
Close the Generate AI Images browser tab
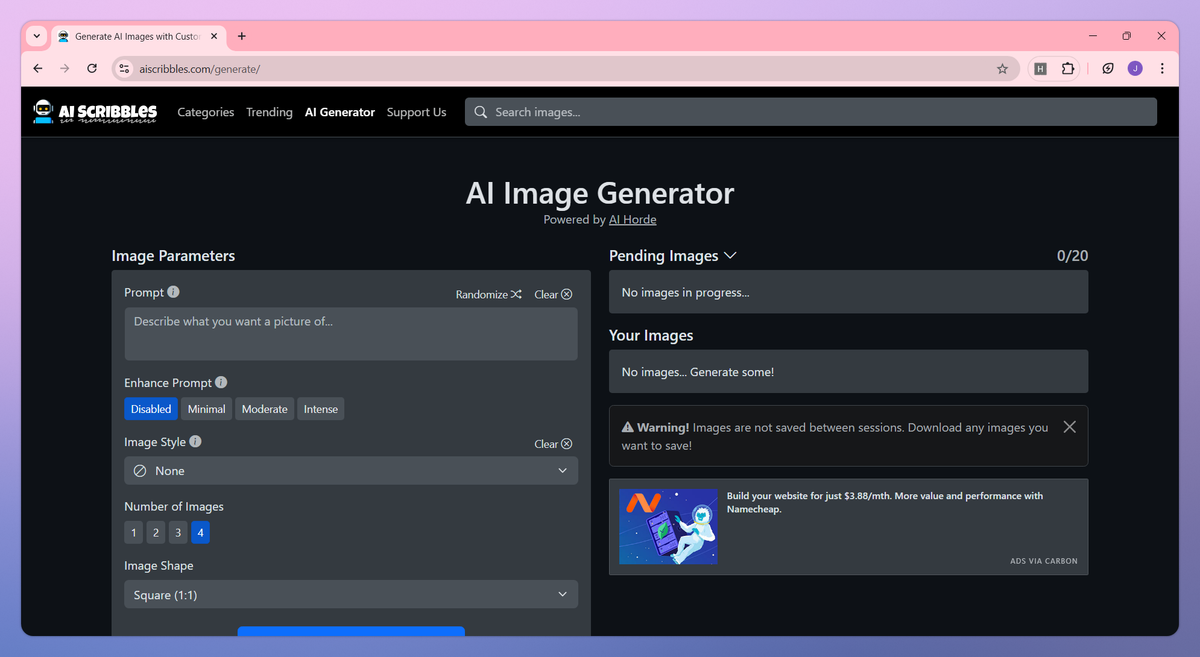coord(215,36)
